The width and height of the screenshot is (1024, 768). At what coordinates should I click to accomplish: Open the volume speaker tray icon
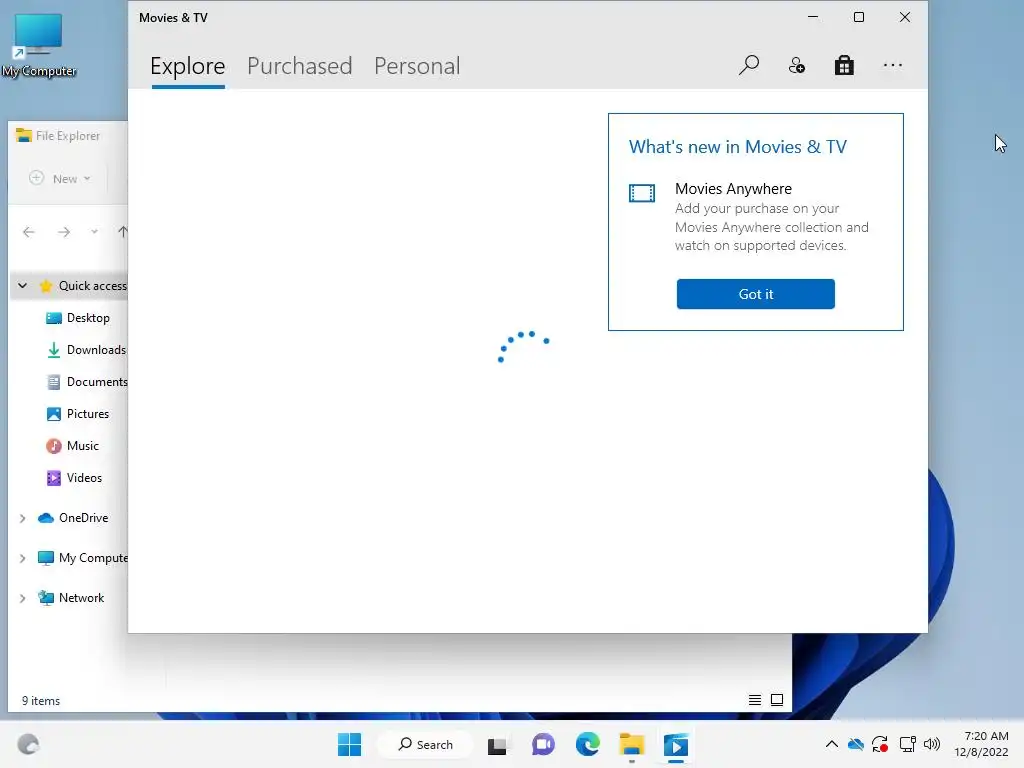pyautogui.click(x=932, y=744)
